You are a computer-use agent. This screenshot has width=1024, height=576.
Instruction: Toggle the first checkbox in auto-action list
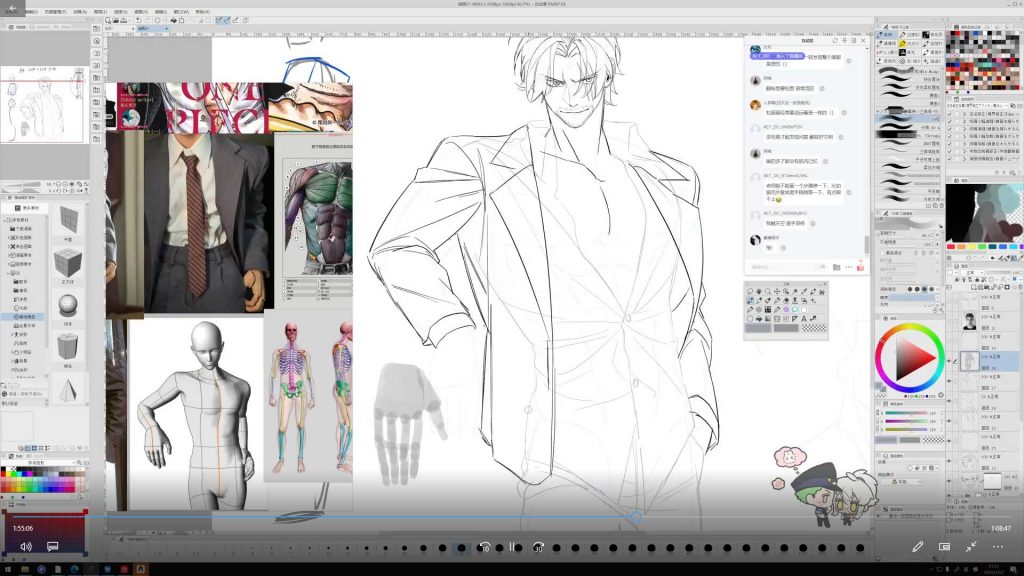951,114
